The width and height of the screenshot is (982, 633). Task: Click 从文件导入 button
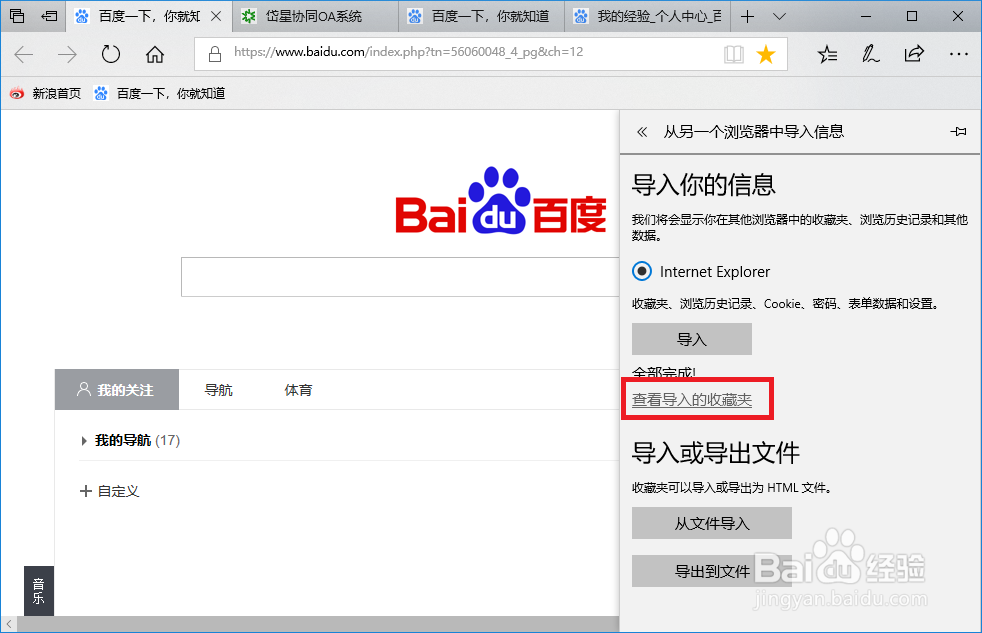[711, 523]
